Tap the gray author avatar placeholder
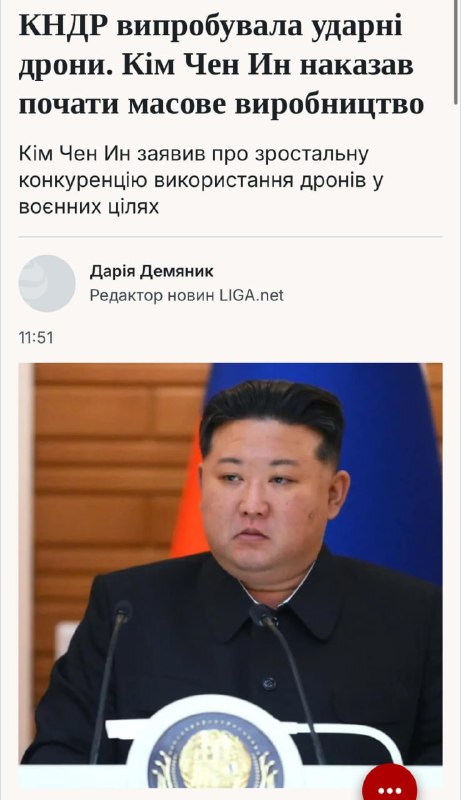 (x=47, y=283)
